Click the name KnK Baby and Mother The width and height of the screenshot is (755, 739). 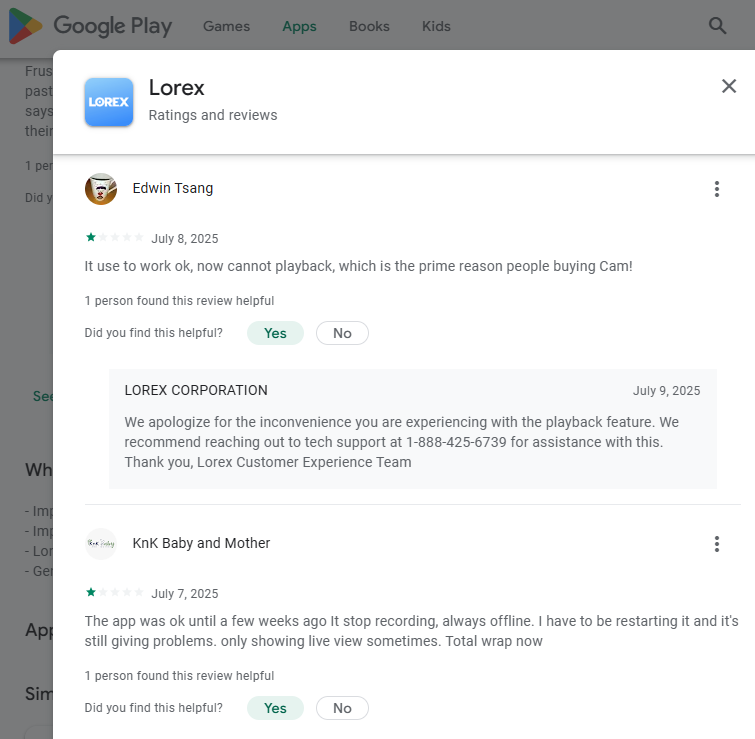pos(201,543)
